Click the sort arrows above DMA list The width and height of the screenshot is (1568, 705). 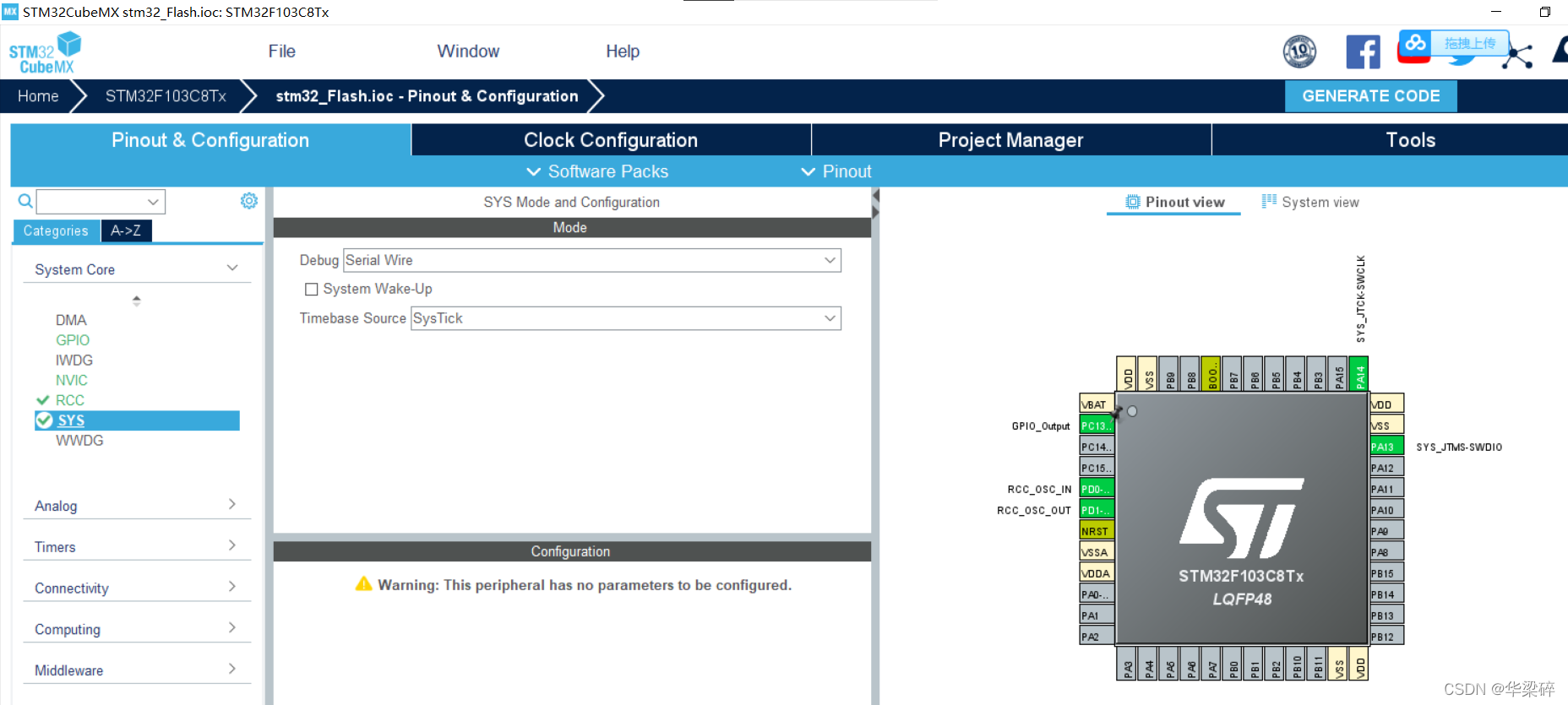(x=137, y=301)
